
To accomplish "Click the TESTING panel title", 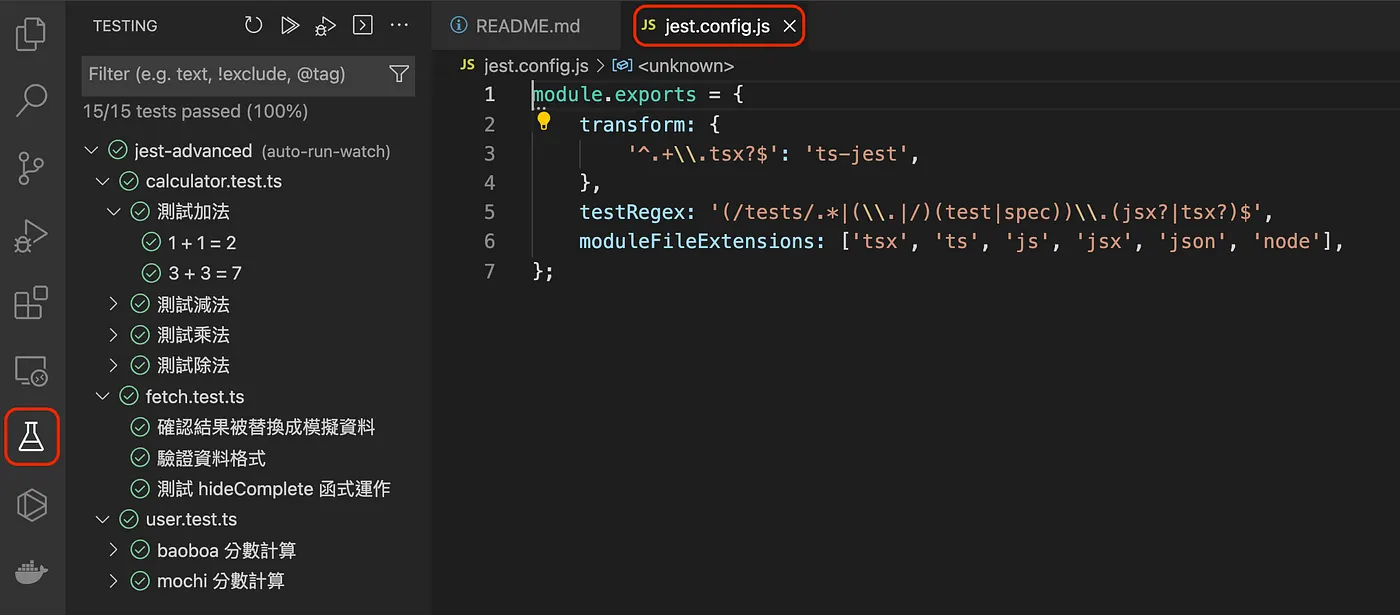I will [125, 26].
